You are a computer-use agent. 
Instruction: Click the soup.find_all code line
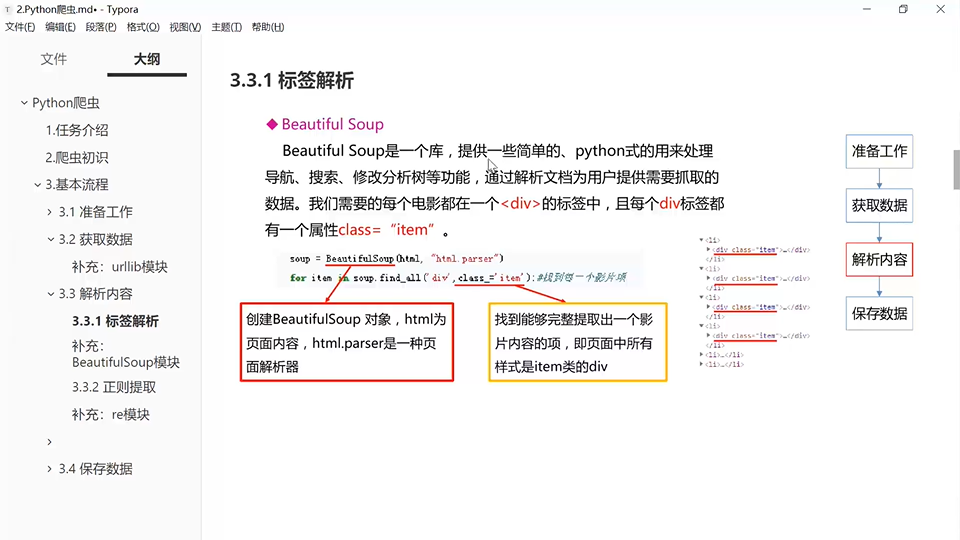pyautogui.click(x=458, y=278)
